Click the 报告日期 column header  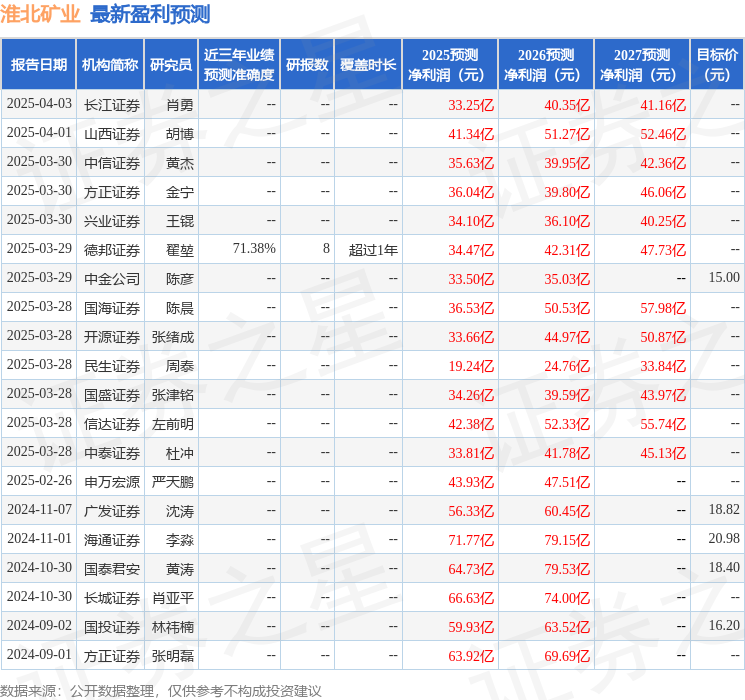pyautogui.click(x=38, y=65)
